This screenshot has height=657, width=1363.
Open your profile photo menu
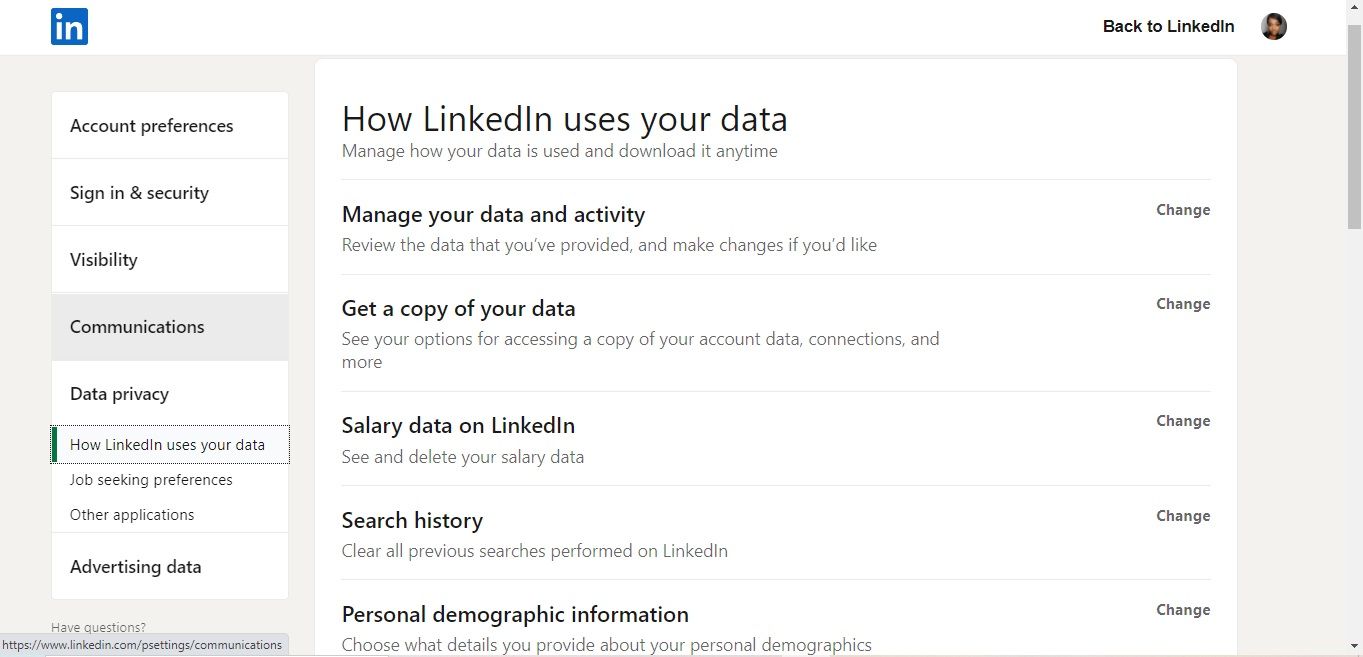[1273, 26]
